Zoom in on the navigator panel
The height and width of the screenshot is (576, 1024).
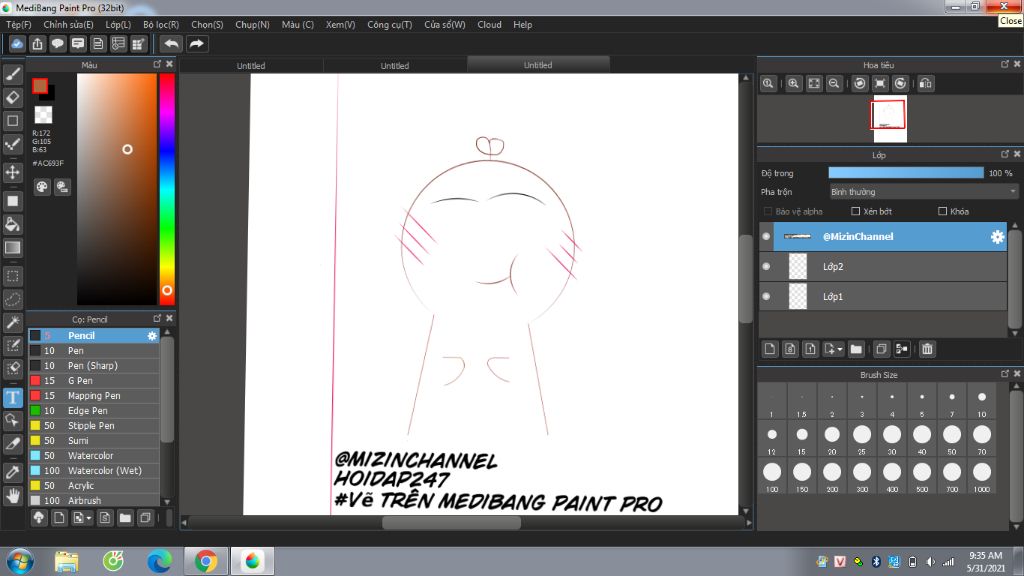tap(793, 84)
